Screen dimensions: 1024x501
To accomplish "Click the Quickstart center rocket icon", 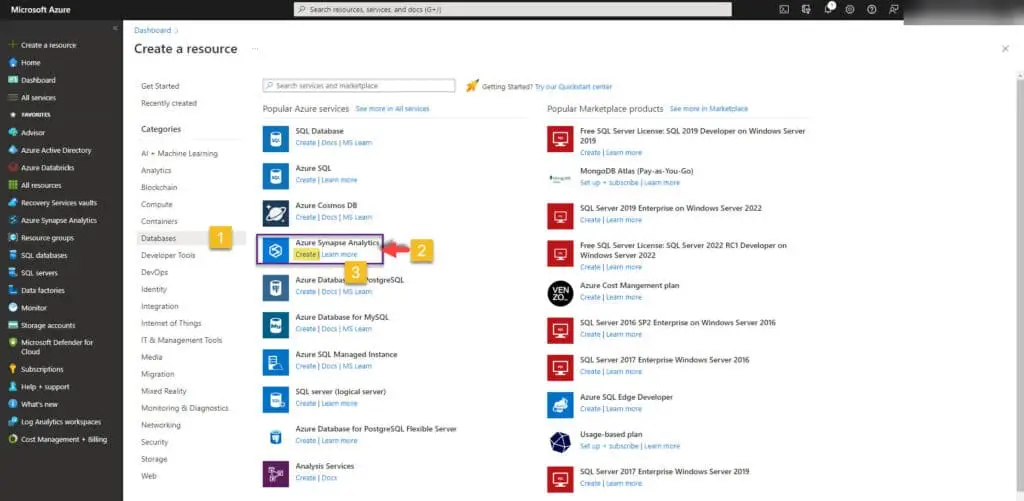I will pos(472,86).
